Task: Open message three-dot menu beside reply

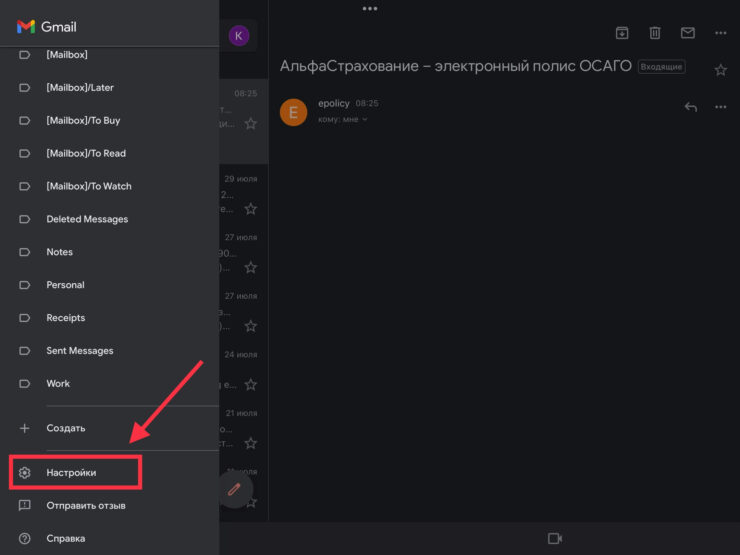Action: [721, 107]
